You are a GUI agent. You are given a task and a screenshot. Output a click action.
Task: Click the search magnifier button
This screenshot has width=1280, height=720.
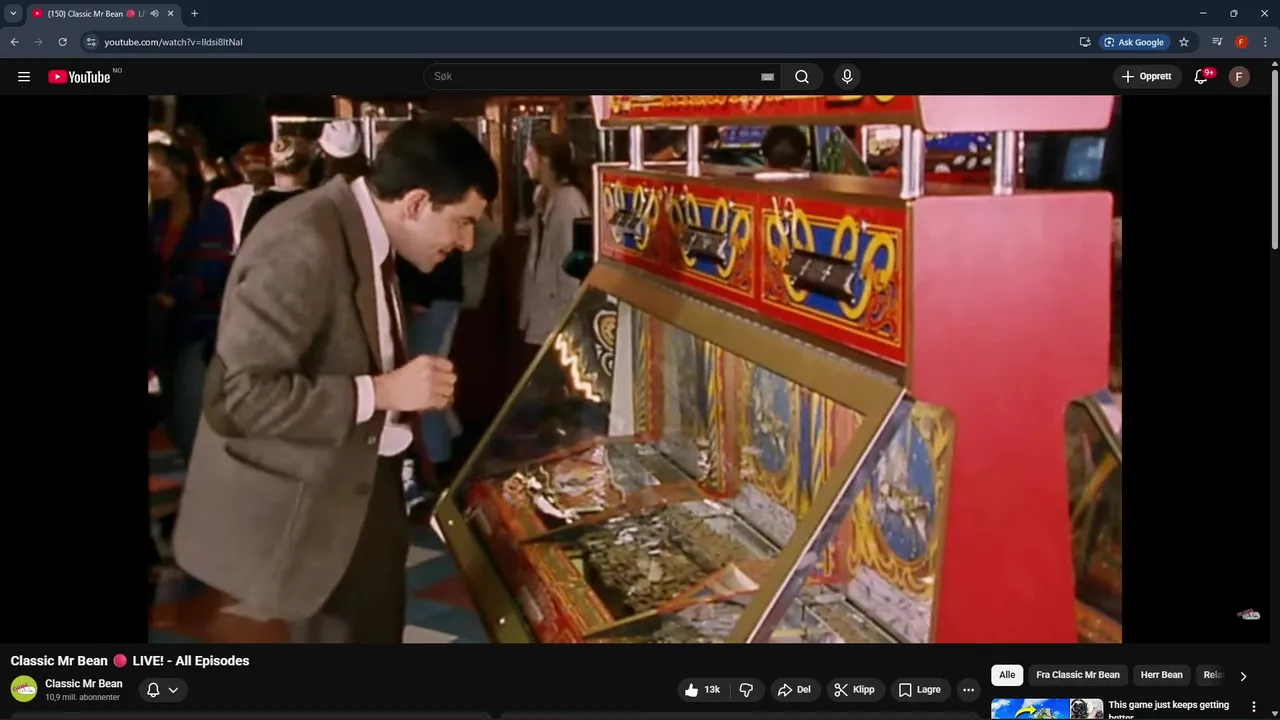click(x=802, y=77)
